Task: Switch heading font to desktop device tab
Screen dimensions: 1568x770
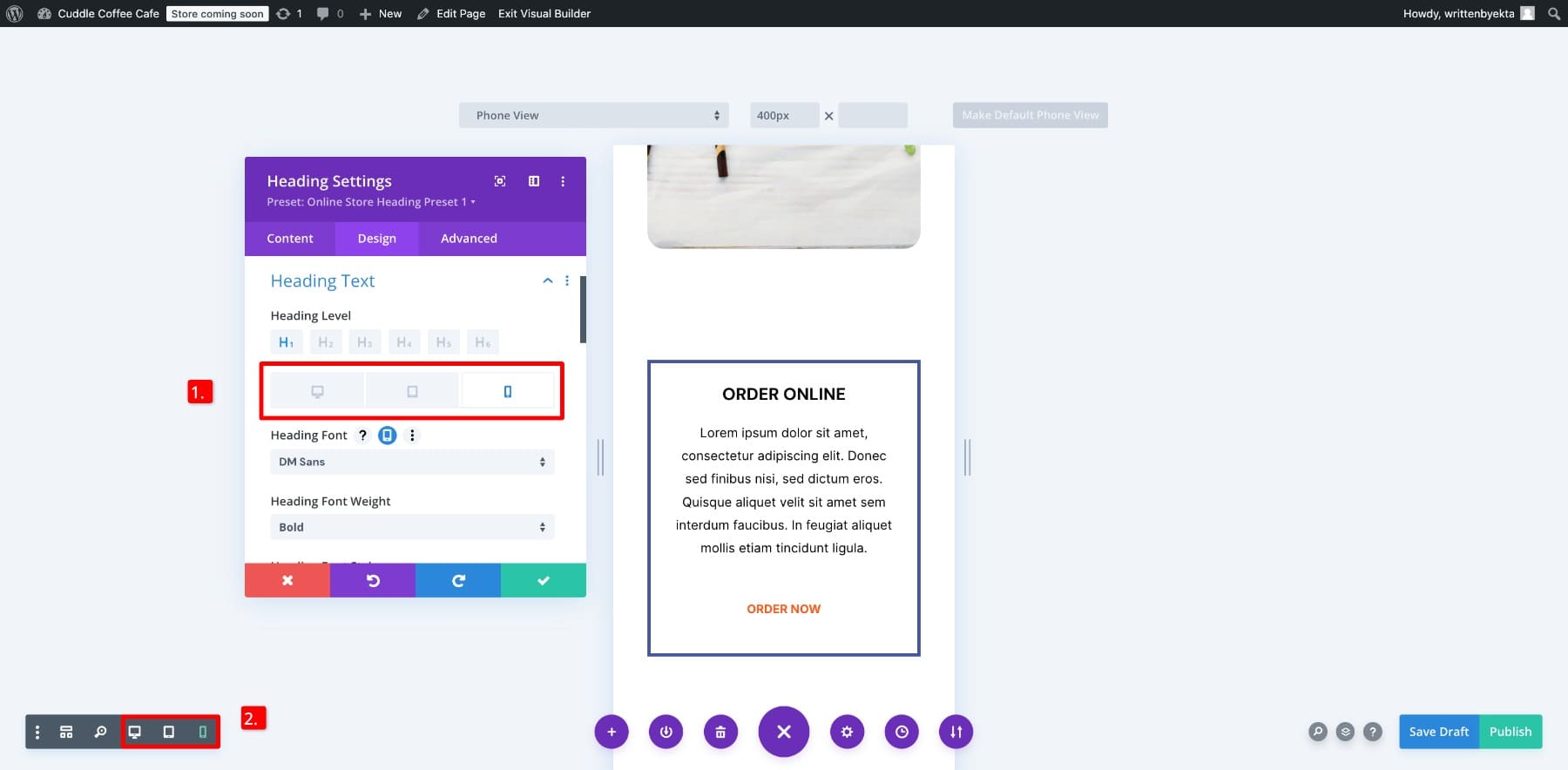Action: 317,392
